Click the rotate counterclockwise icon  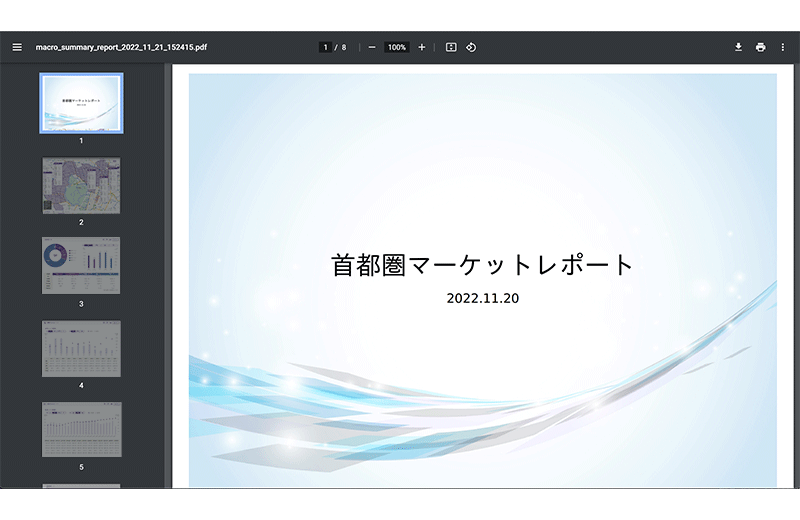pos(471,47)
